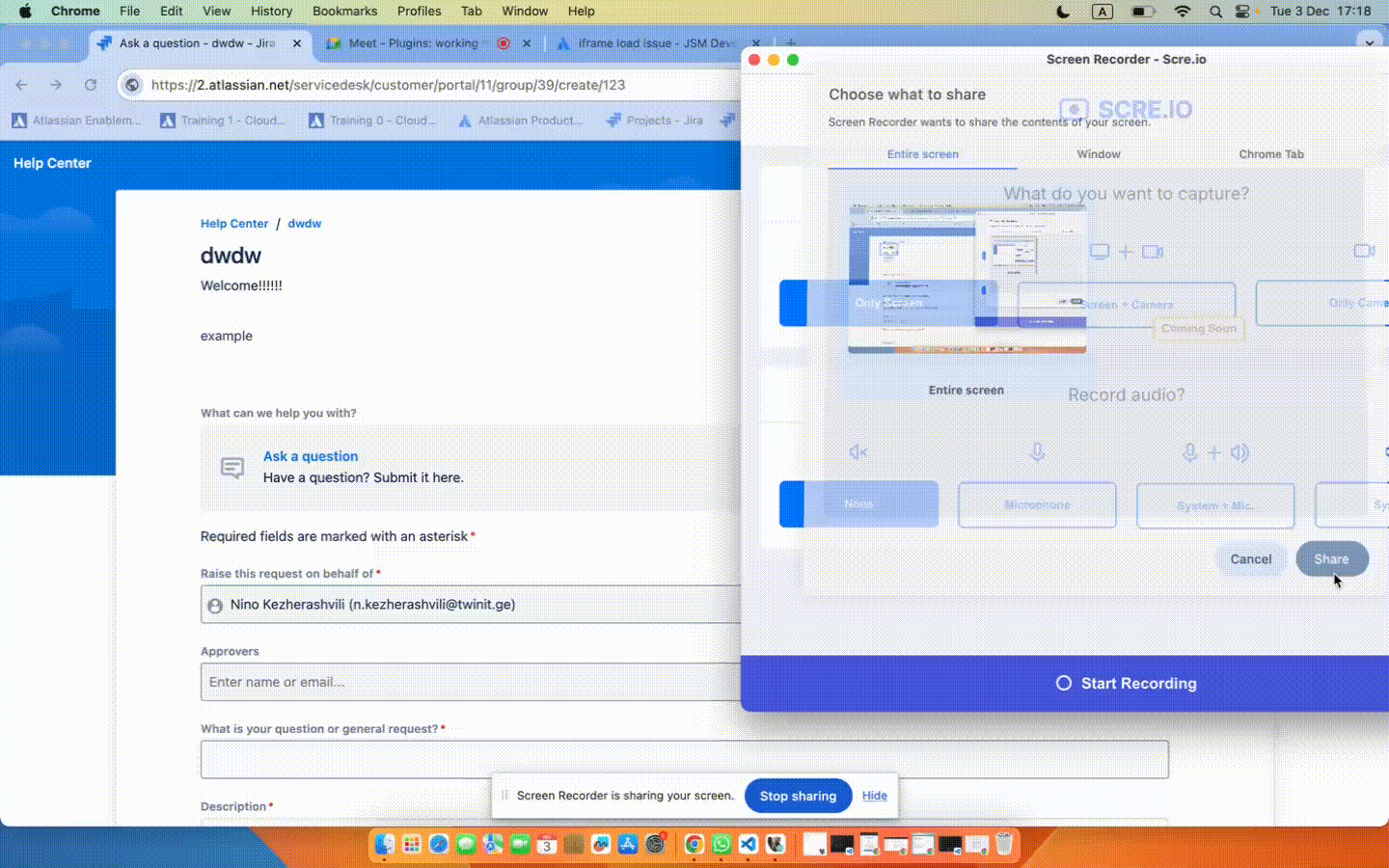Click the 'Approvers' input field

[471, 682]
